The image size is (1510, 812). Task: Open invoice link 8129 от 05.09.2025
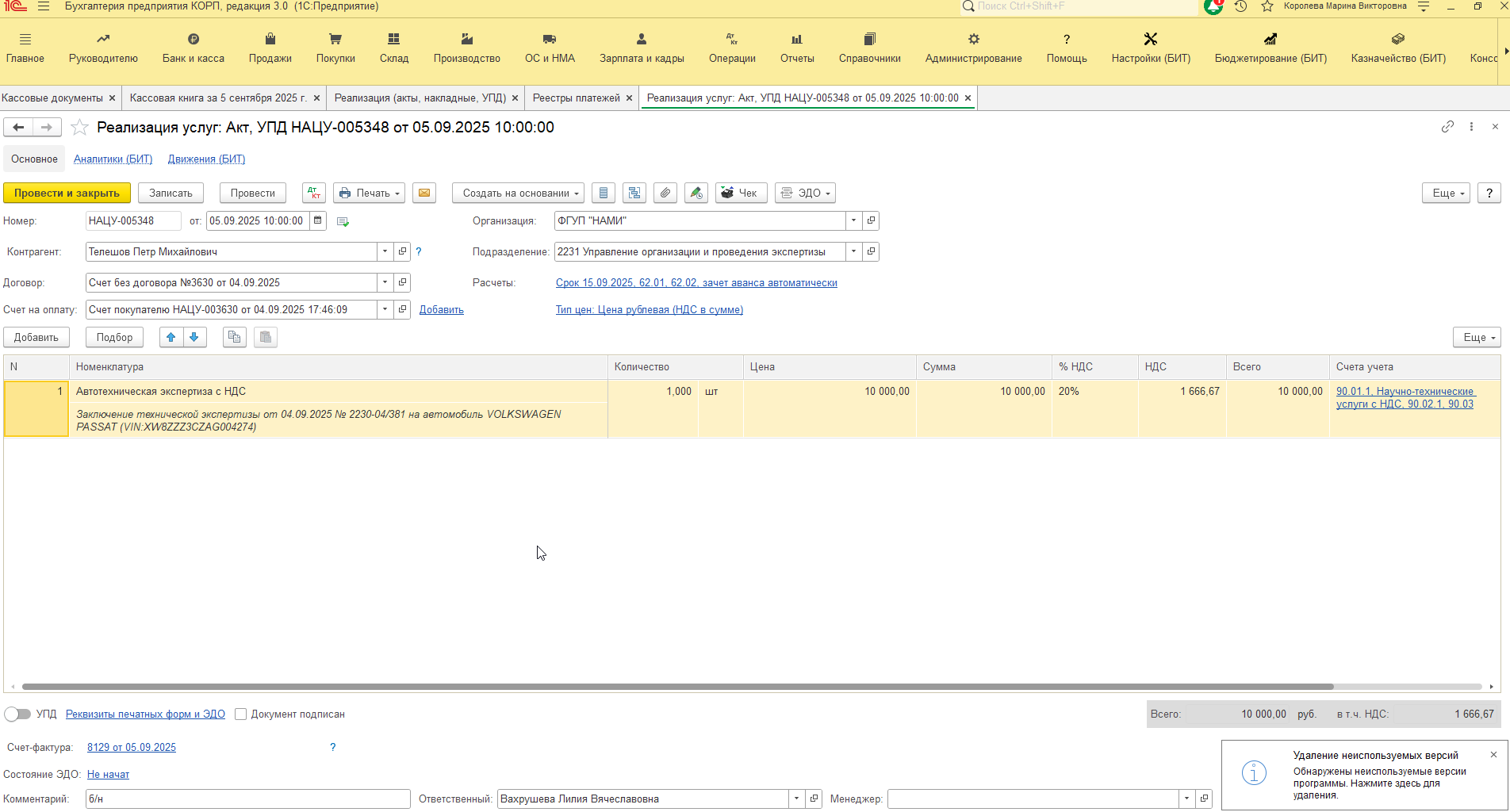coord(132,747)
